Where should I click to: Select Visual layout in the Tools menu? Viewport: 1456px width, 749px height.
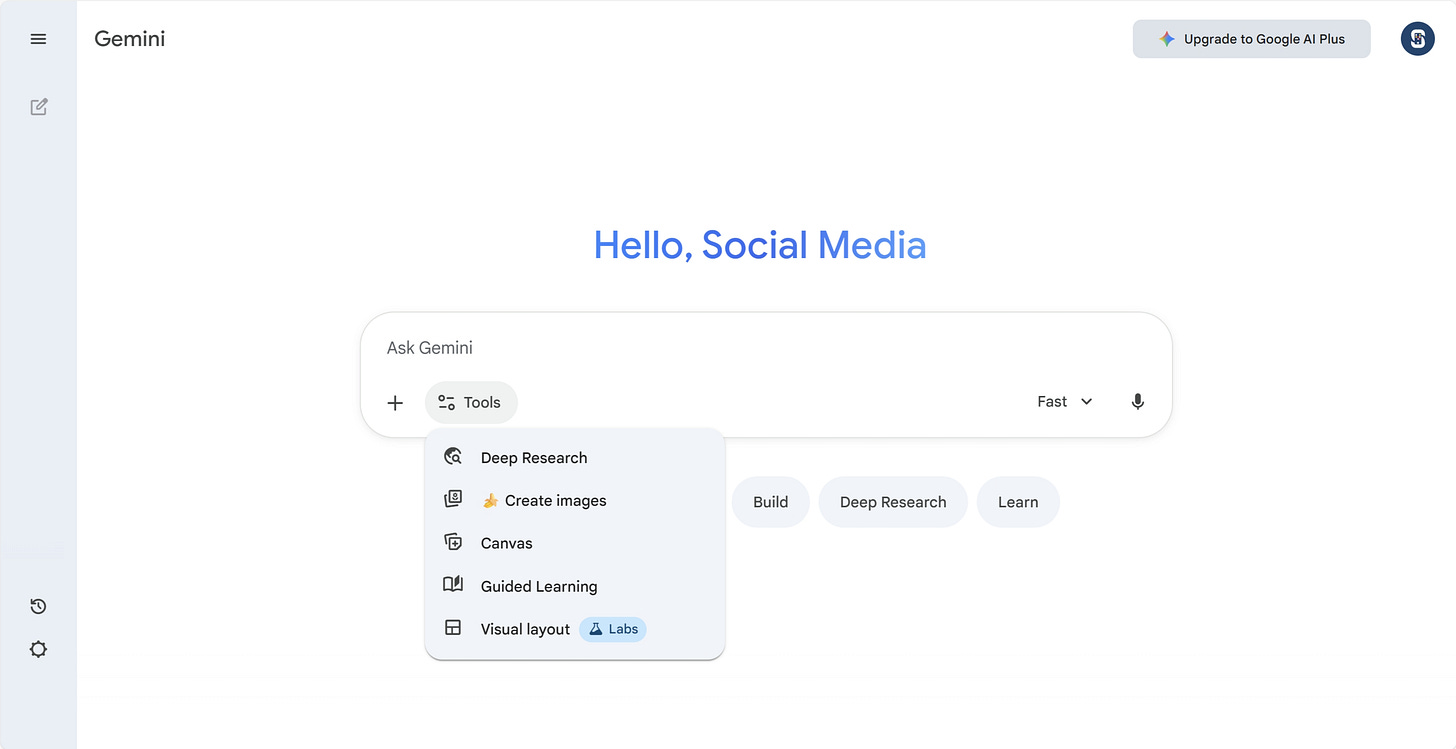pos(575,629)
